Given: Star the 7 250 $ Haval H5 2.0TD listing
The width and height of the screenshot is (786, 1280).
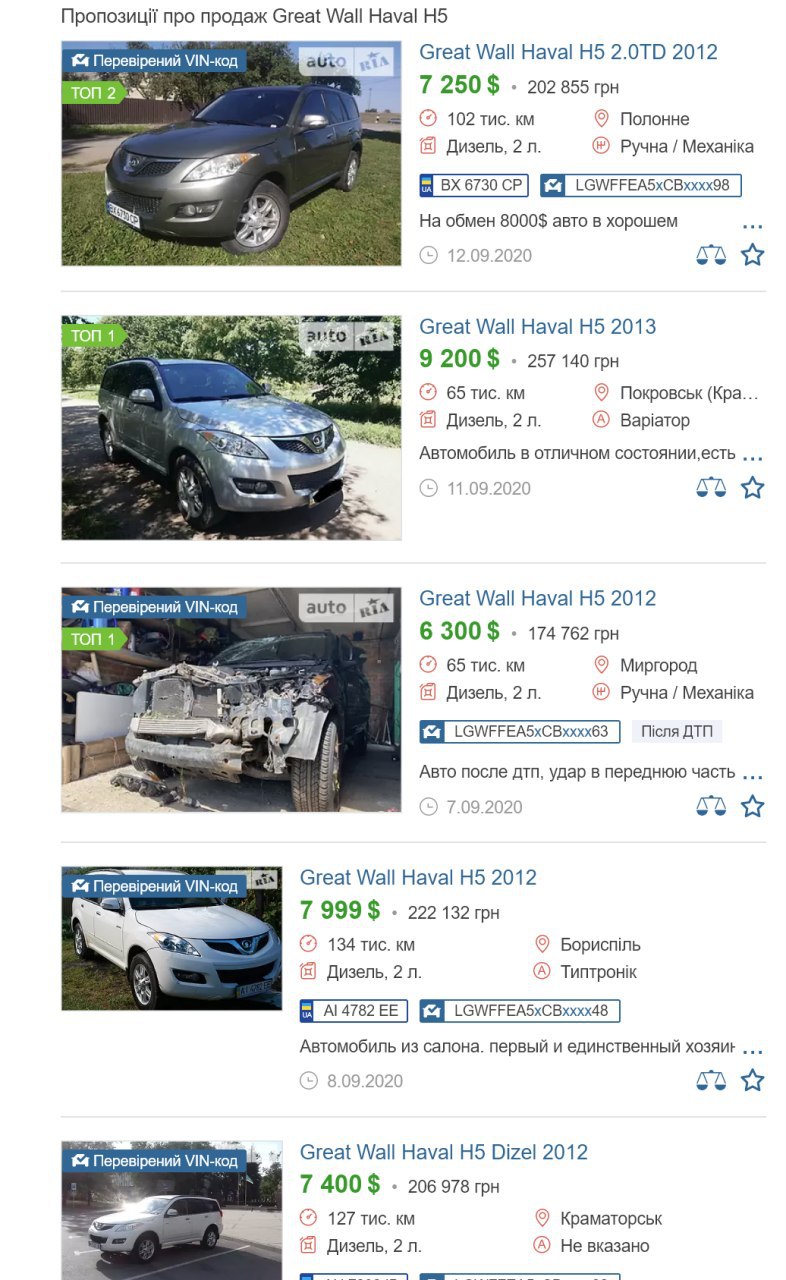Looking at the screenshot, I should (x=753, y=255).
